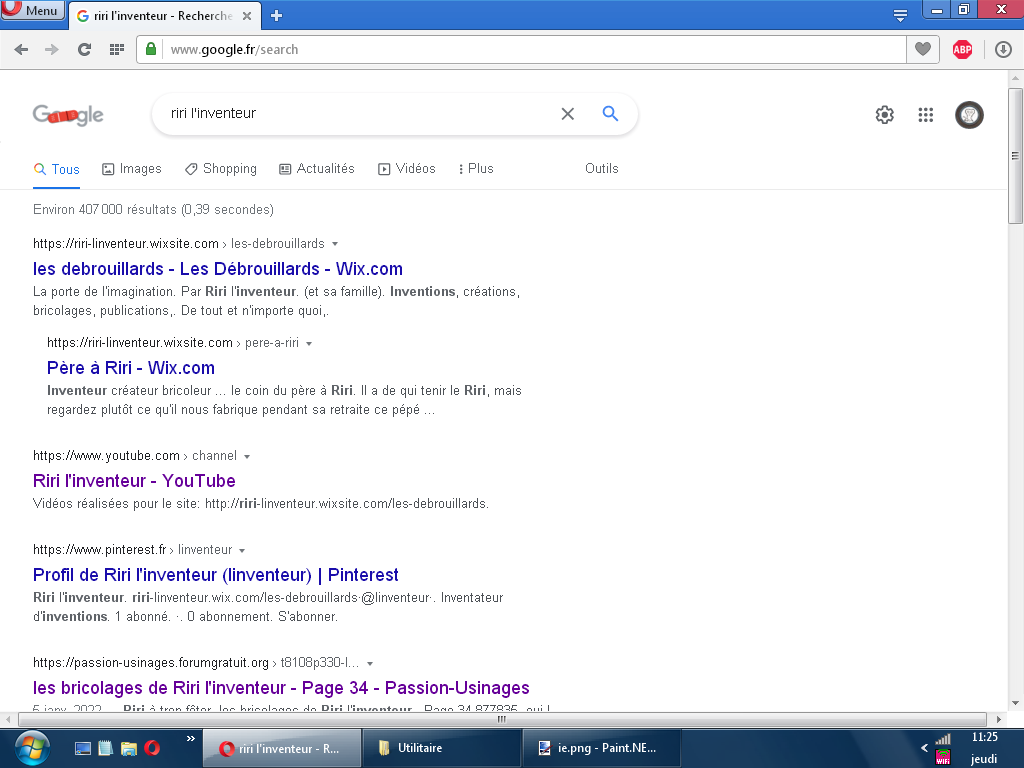The image size is (1024, 768).
Task: Click the vertical scrollbar thumb
Action: (1015, 156)
